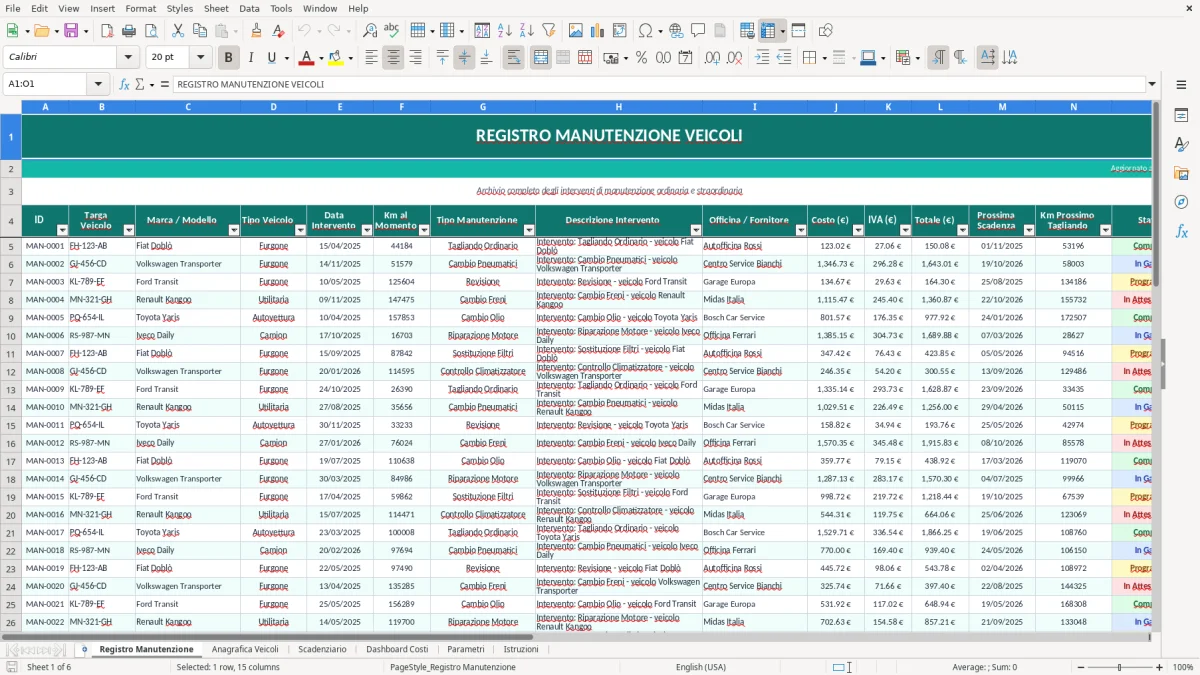Open the Print icon in toolbar
Viewport: 1200px width, 675px height.
coord(129,31)
